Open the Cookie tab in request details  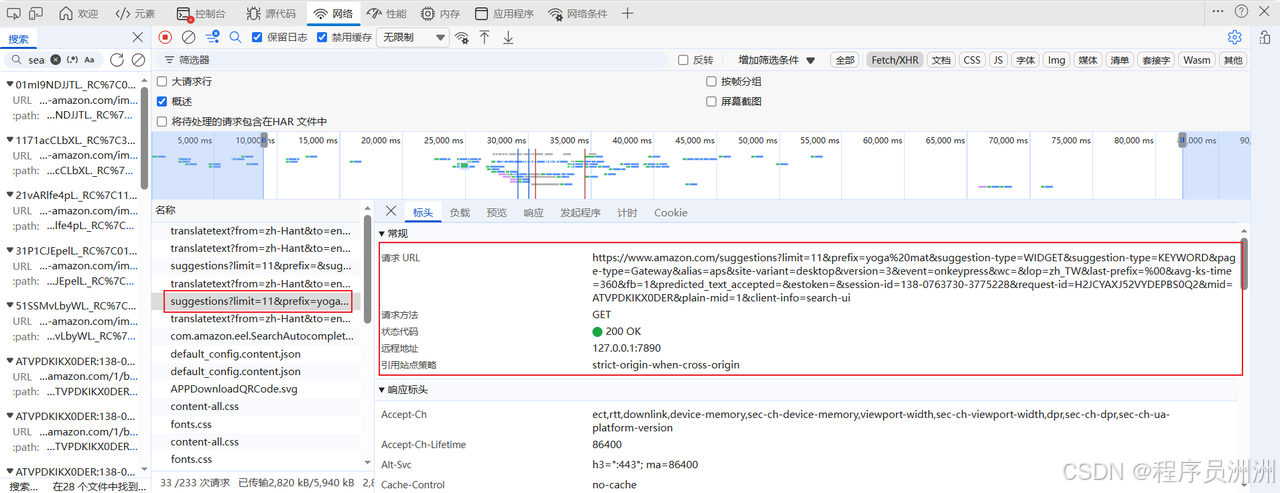tap(671, 213)
